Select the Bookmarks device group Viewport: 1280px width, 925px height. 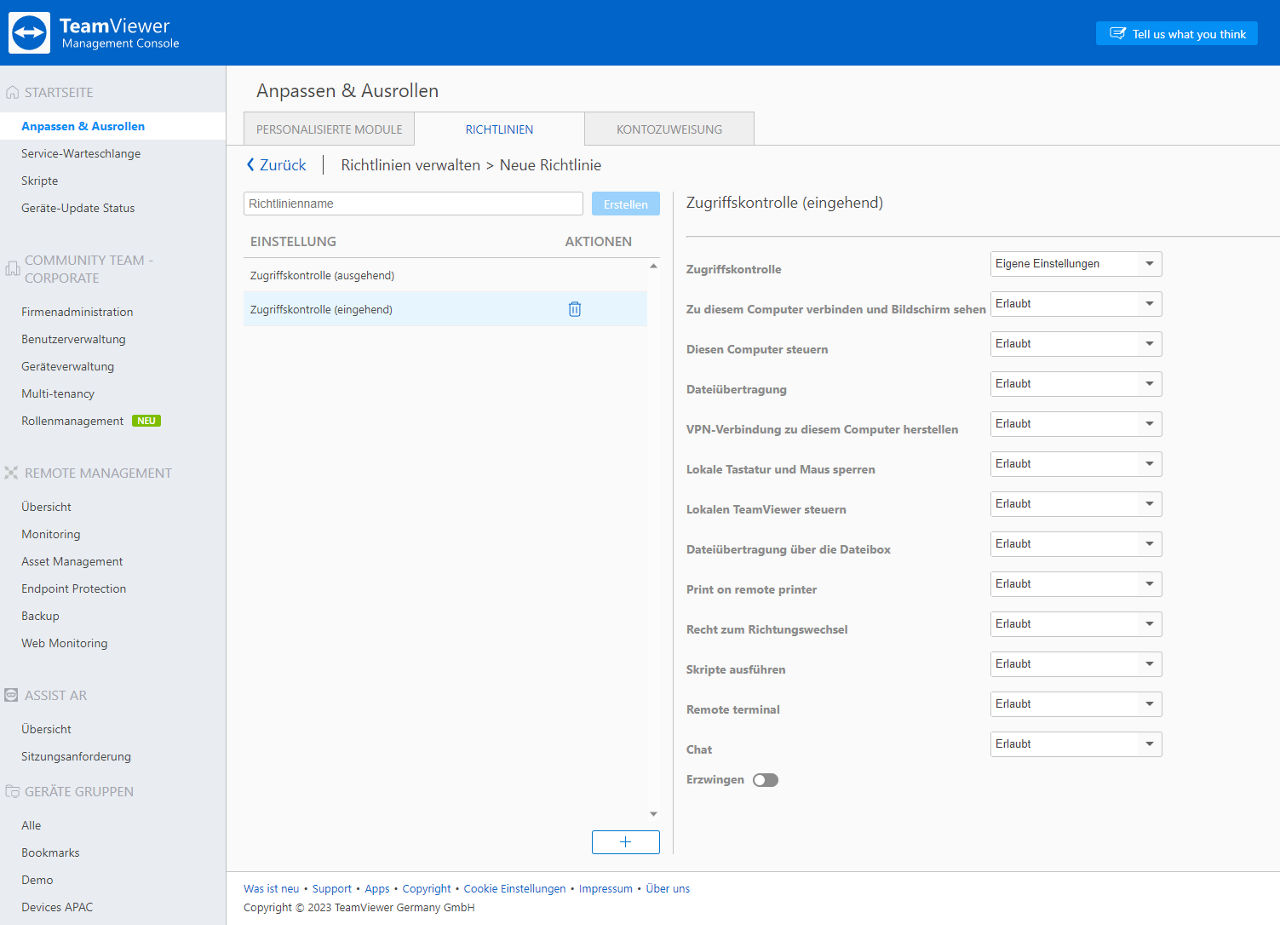click(x=50, y=853)
